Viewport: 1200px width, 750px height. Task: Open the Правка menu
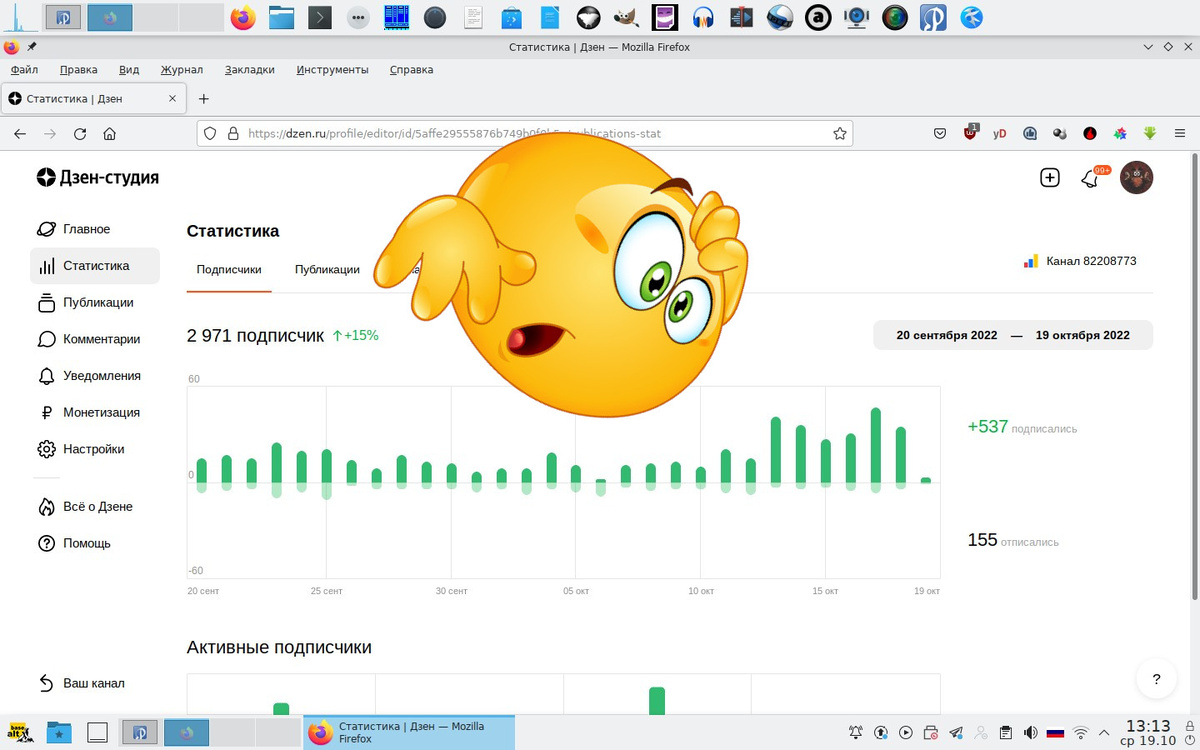coord(78,70)
